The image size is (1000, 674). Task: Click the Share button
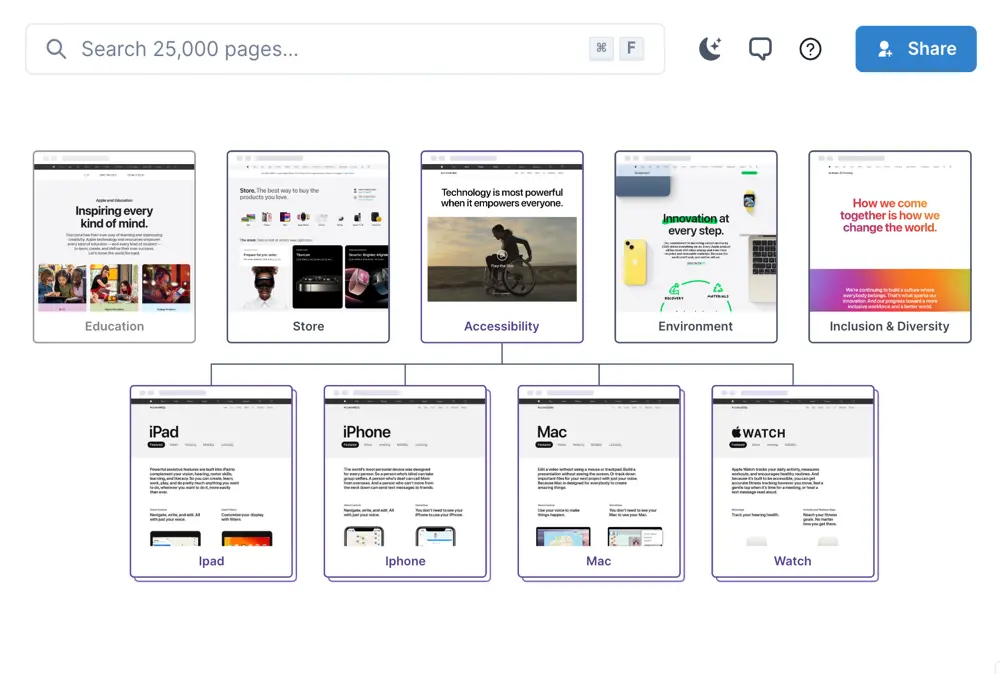tap(915, 48)
